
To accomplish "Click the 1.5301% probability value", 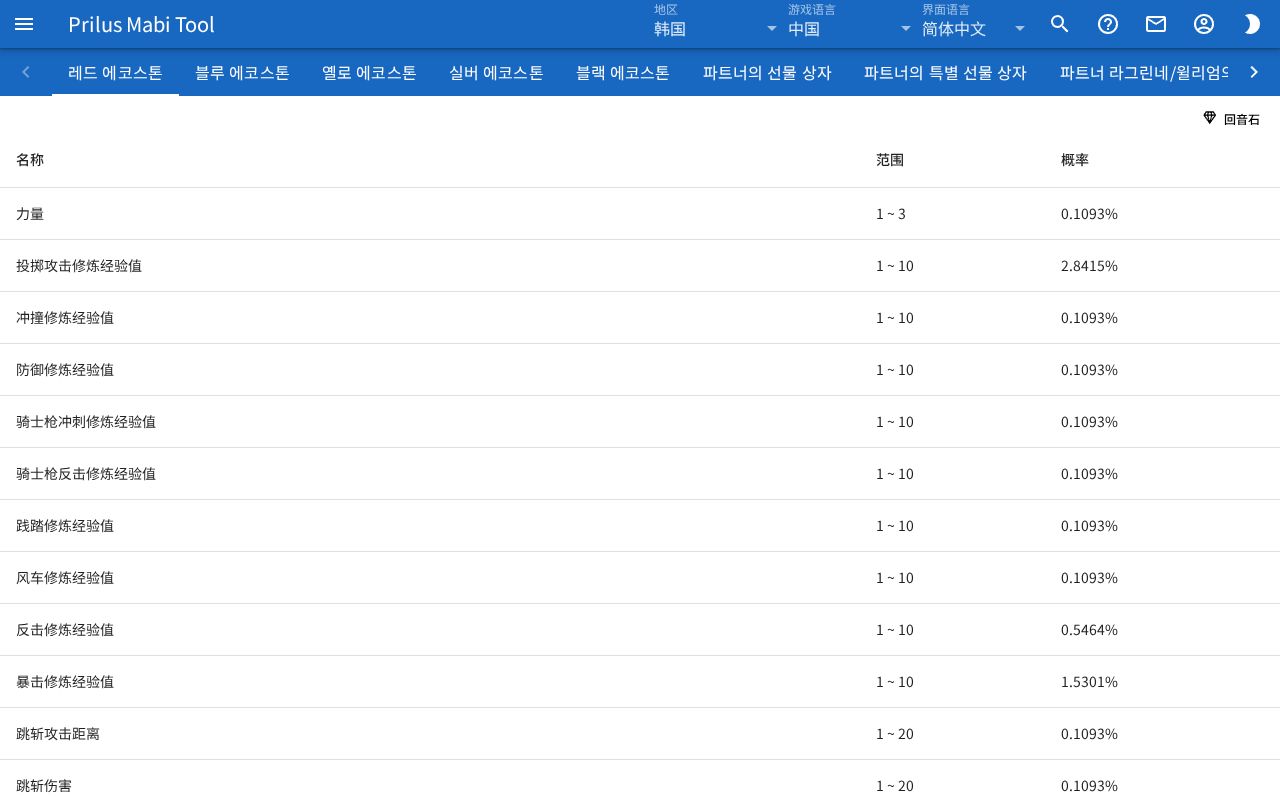I will (1089, 682).
